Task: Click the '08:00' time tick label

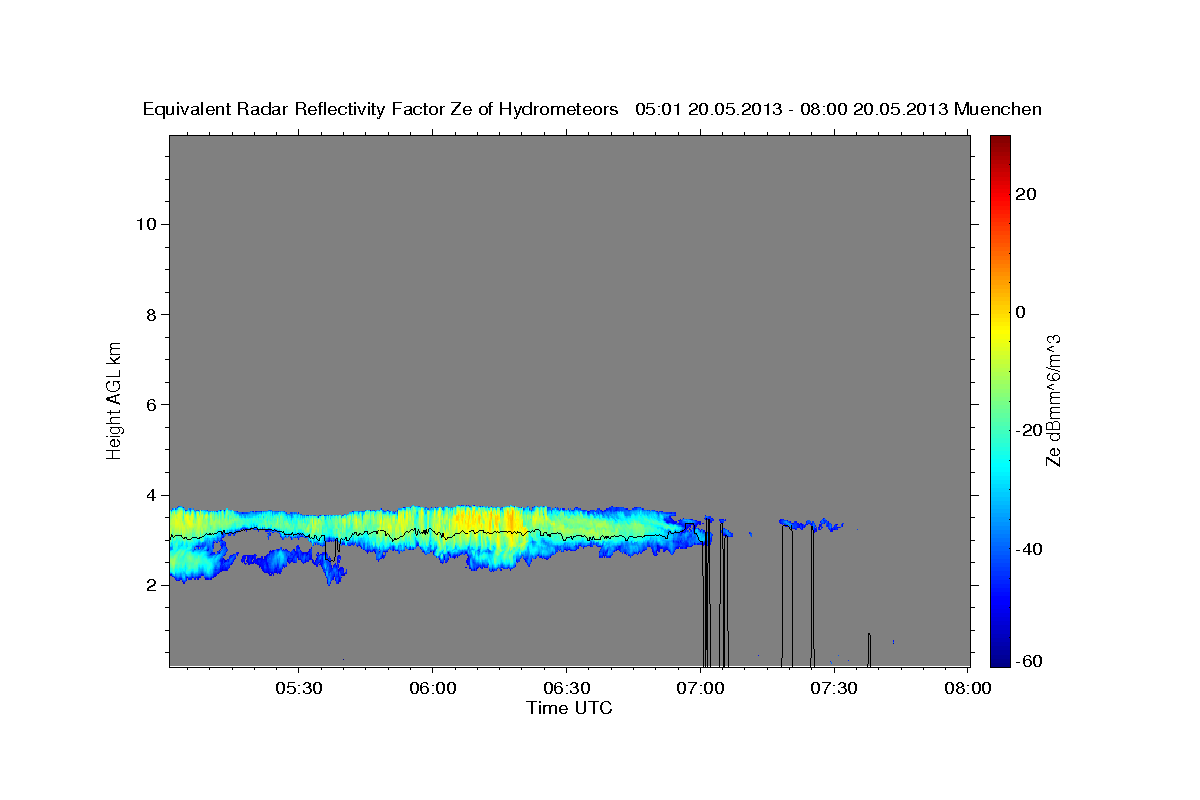Action: click(x=968, y=688)
